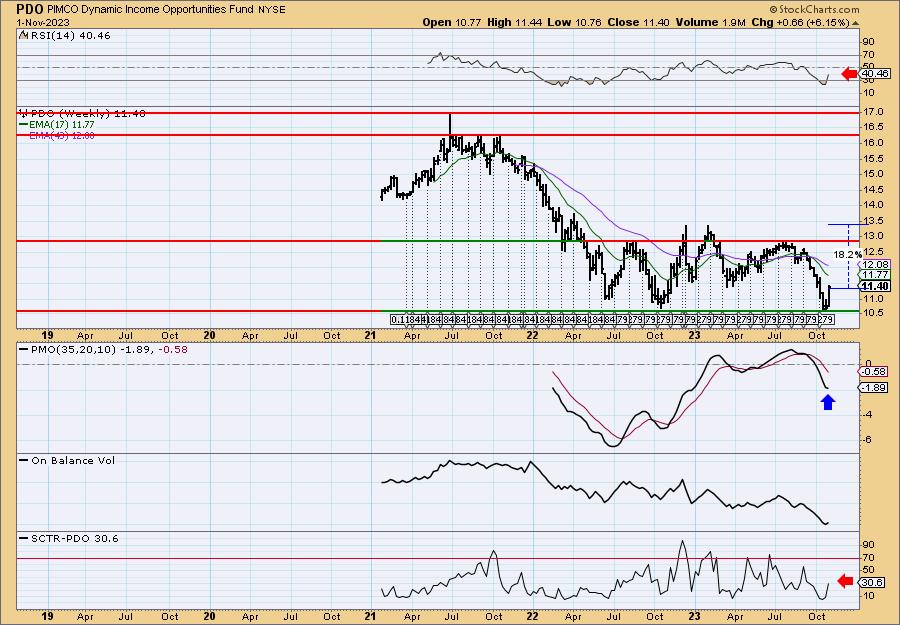Click the 17.0 price axis label
Viewport: 900px width, 625px height.
click(x=873, y=111)
